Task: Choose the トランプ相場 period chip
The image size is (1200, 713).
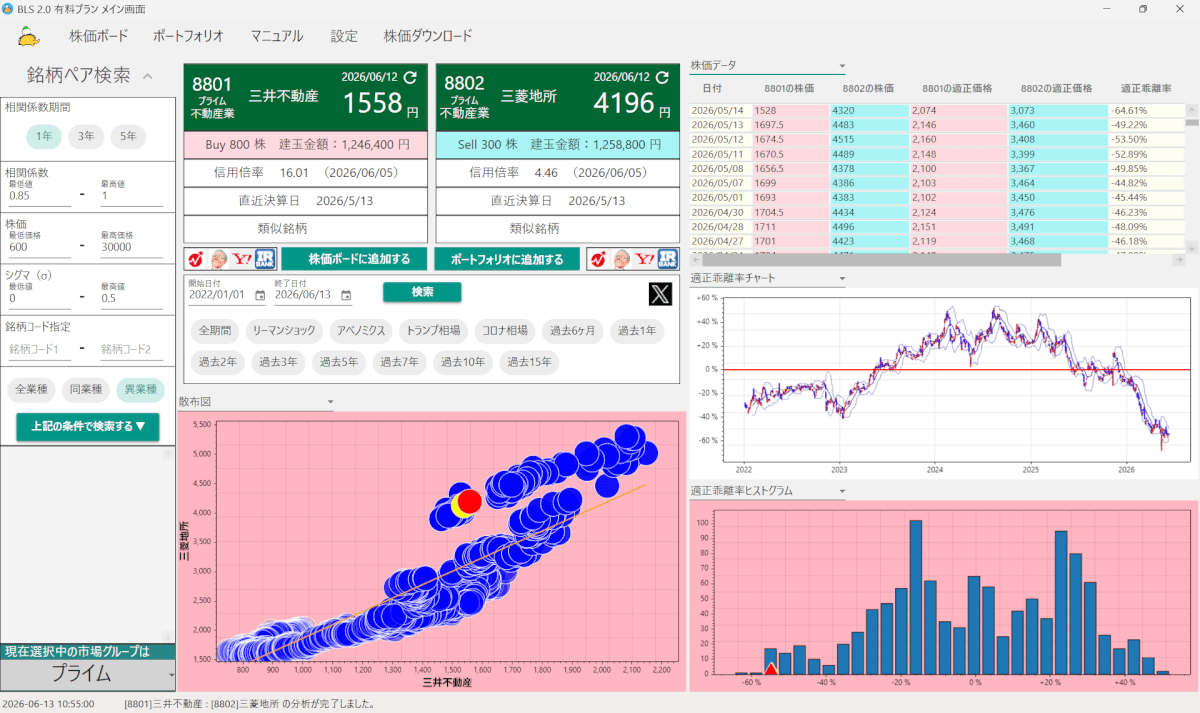Action: coord(432,330)
